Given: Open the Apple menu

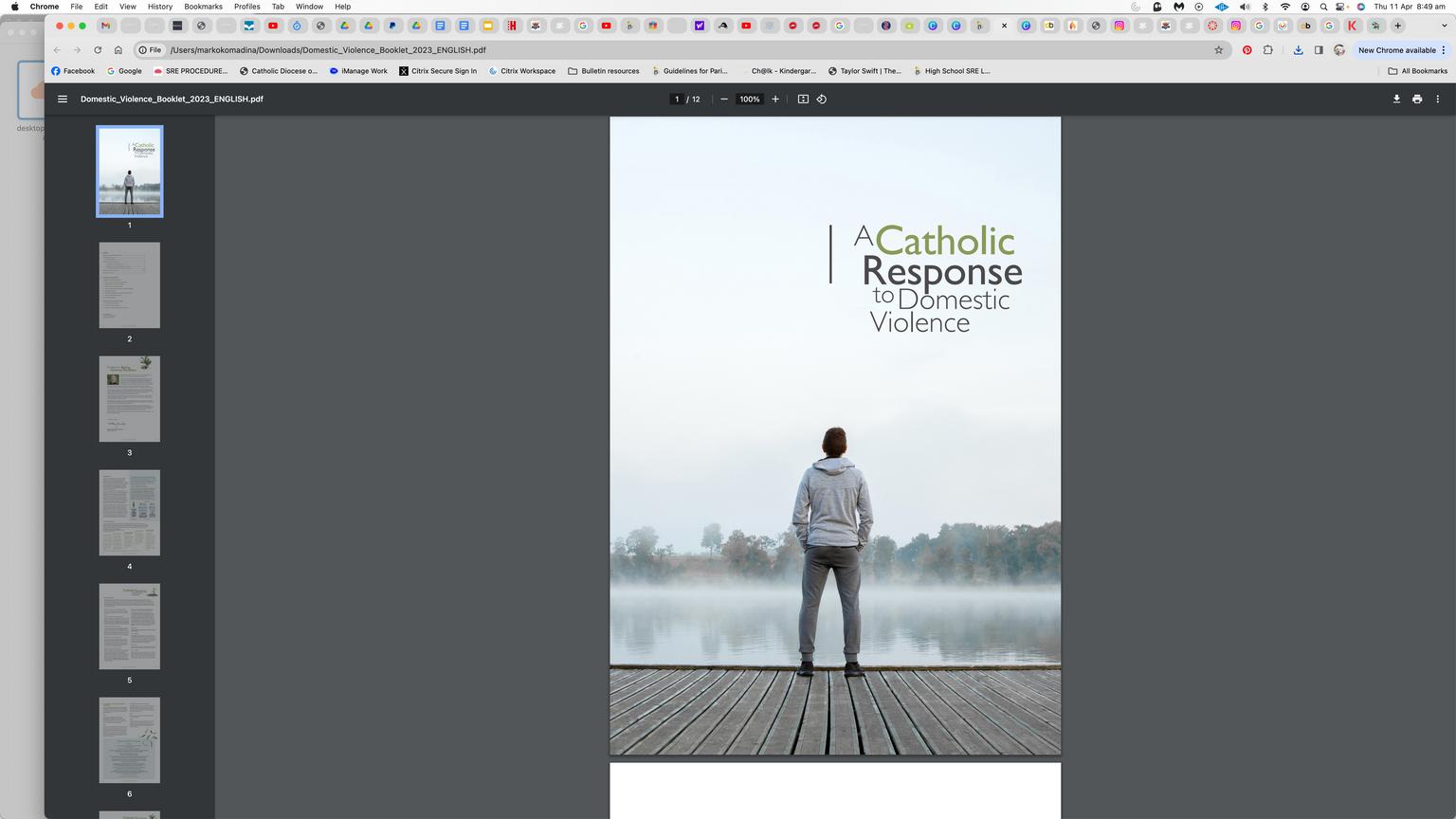Looking at the screenshot, I should 14,7.
